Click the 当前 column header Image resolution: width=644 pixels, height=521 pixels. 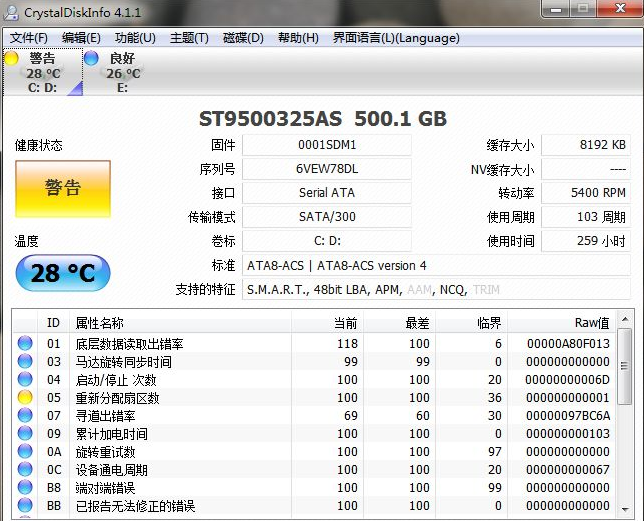(328, 323)
